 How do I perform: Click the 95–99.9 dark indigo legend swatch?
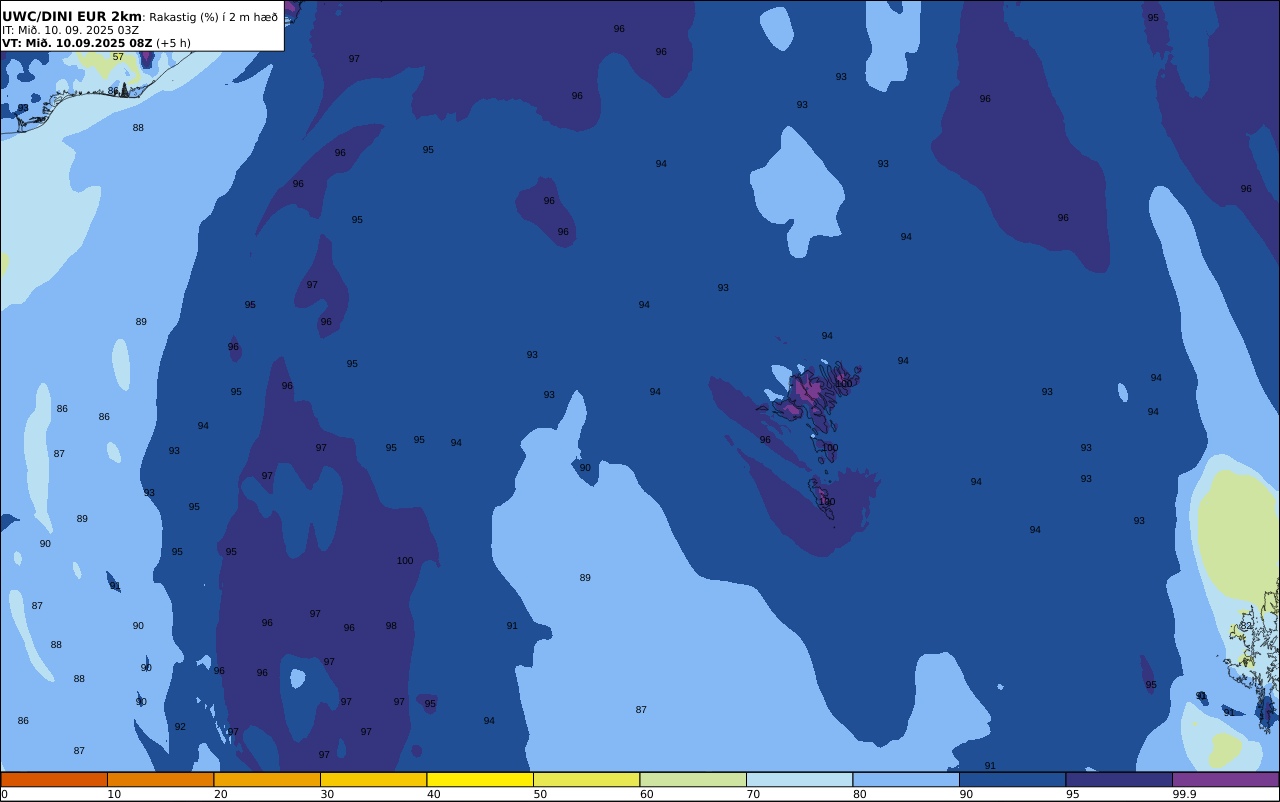pos(1119,779)
